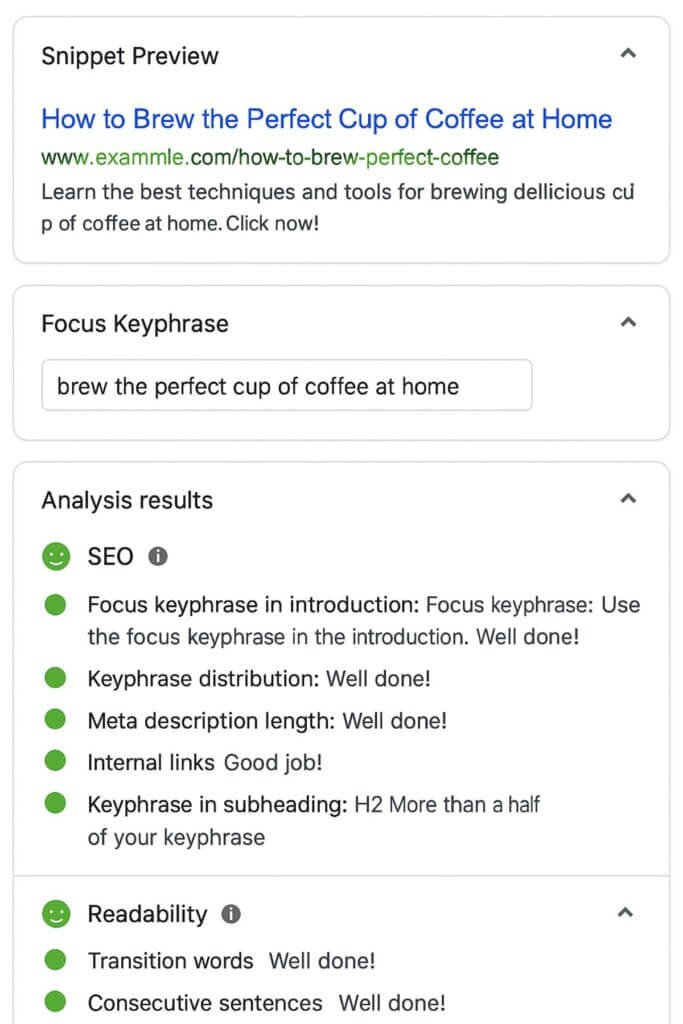Open the snippet title link about brewing coffee

(326, 119)
